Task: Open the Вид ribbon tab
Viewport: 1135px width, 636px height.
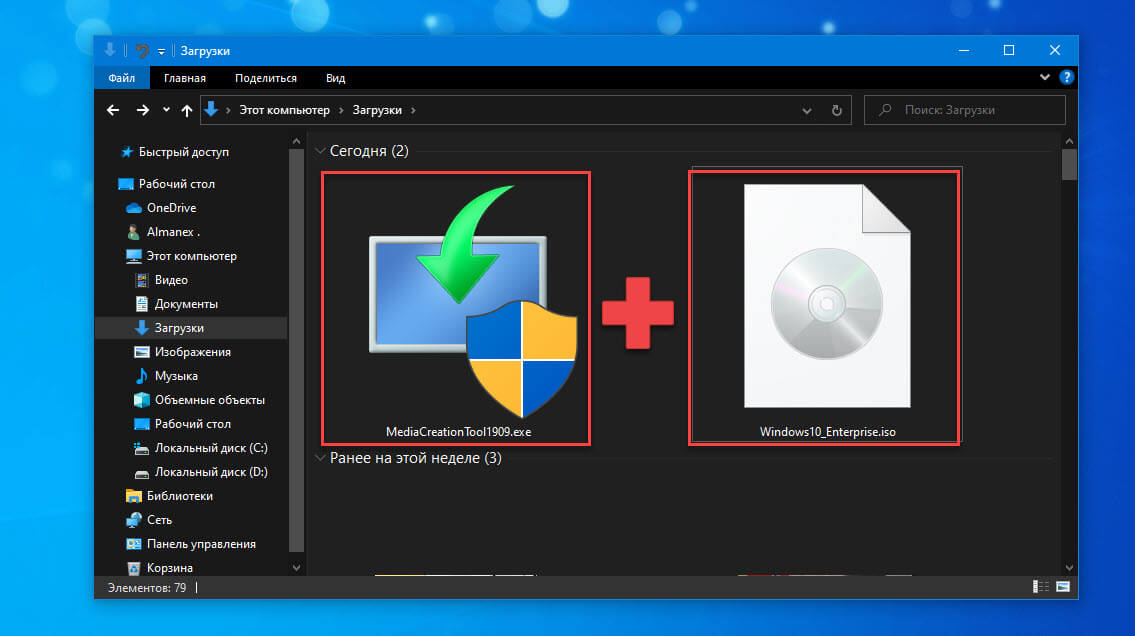Action: [x=335, y=78]
